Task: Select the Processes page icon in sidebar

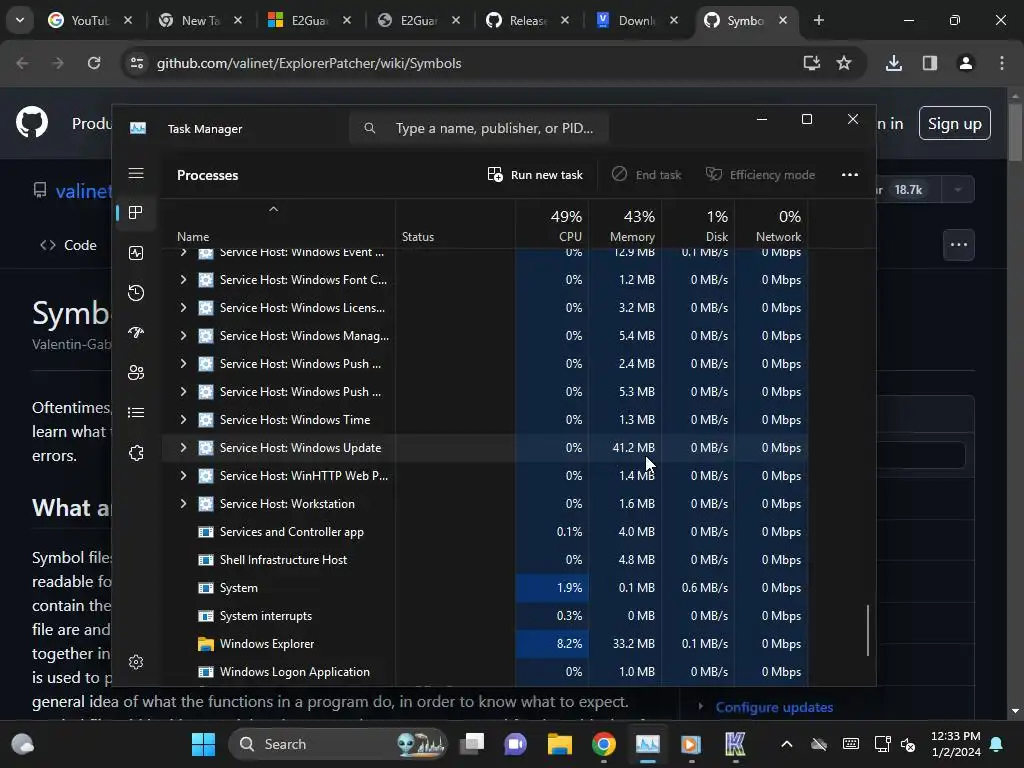Action: coord(136,213)
